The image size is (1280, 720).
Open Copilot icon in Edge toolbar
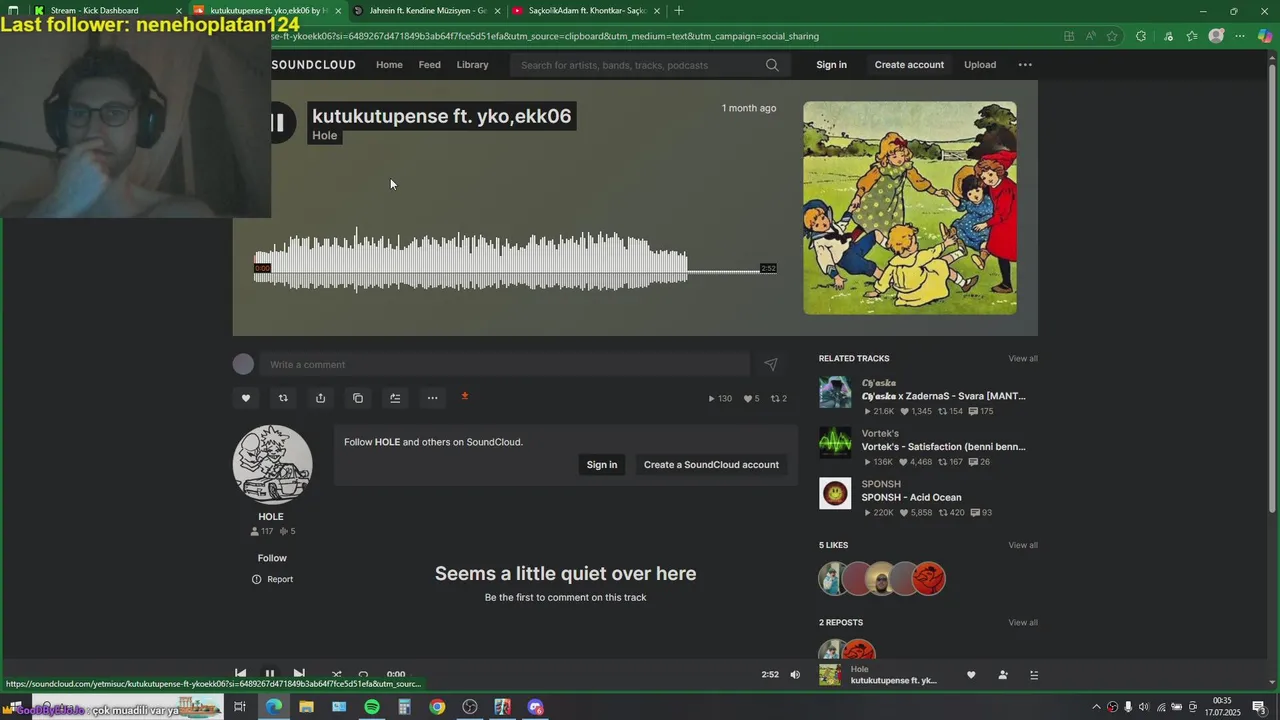click(1265, 36)
